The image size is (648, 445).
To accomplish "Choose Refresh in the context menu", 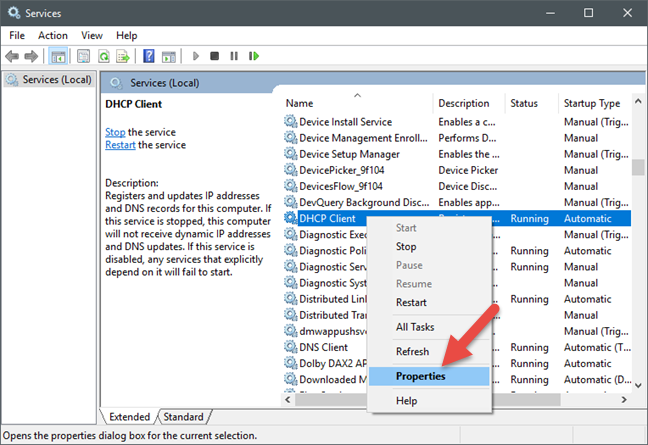I will coord(429,352).
